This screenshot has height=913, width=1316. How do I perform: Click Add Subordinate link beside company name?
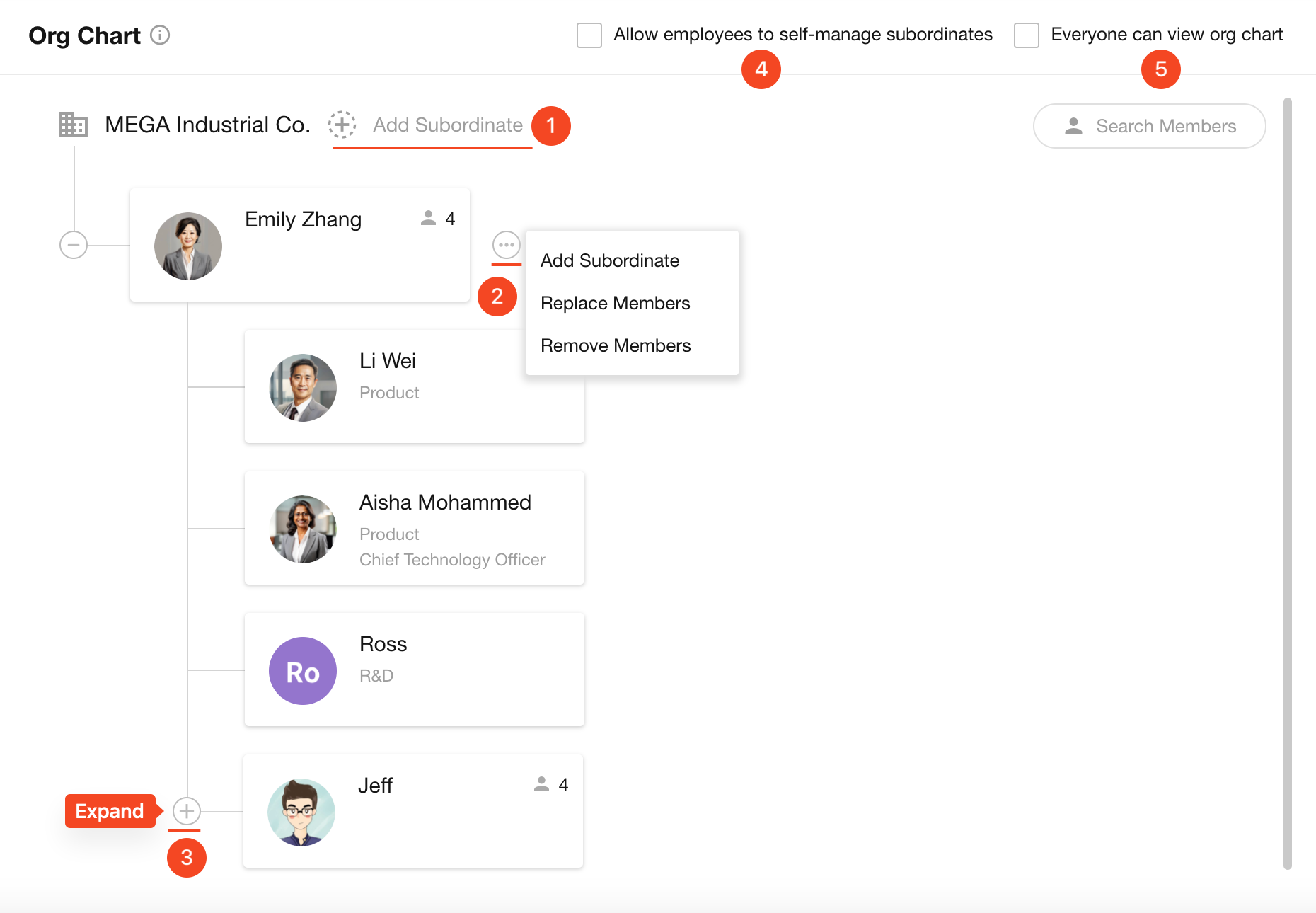point(448,125)
